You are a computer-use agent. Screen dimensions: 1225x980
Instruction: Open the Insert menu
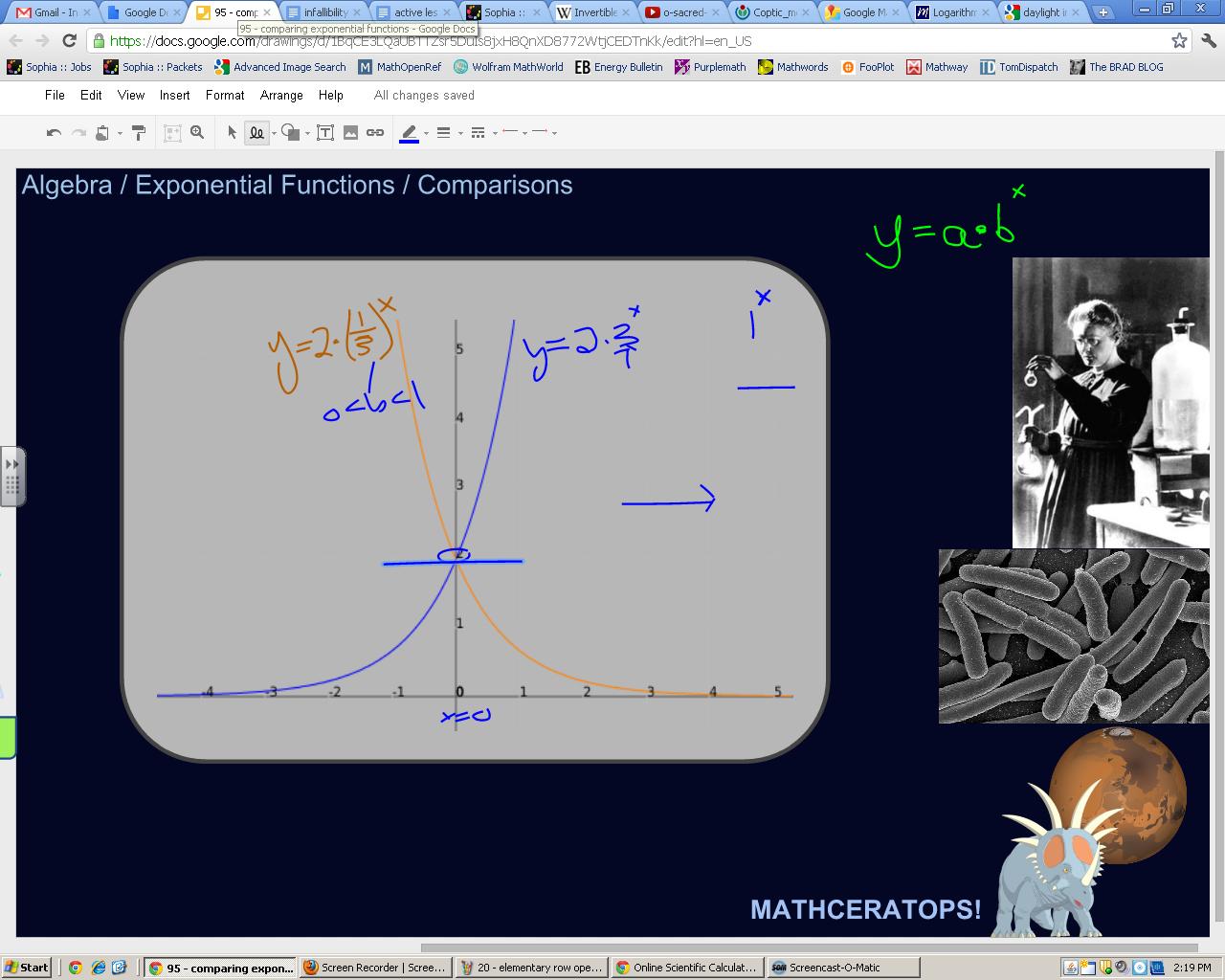tap(174, 96)
